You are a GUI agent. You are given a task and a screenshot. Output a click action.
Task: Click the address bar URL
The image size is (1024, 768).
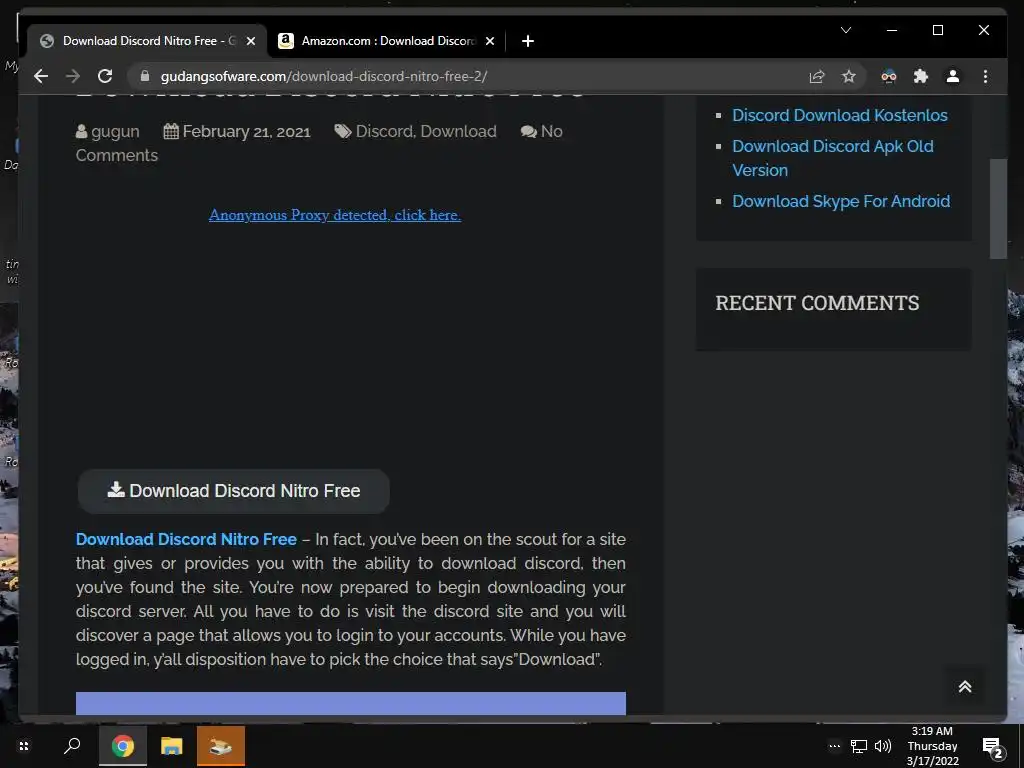point(324,76)
